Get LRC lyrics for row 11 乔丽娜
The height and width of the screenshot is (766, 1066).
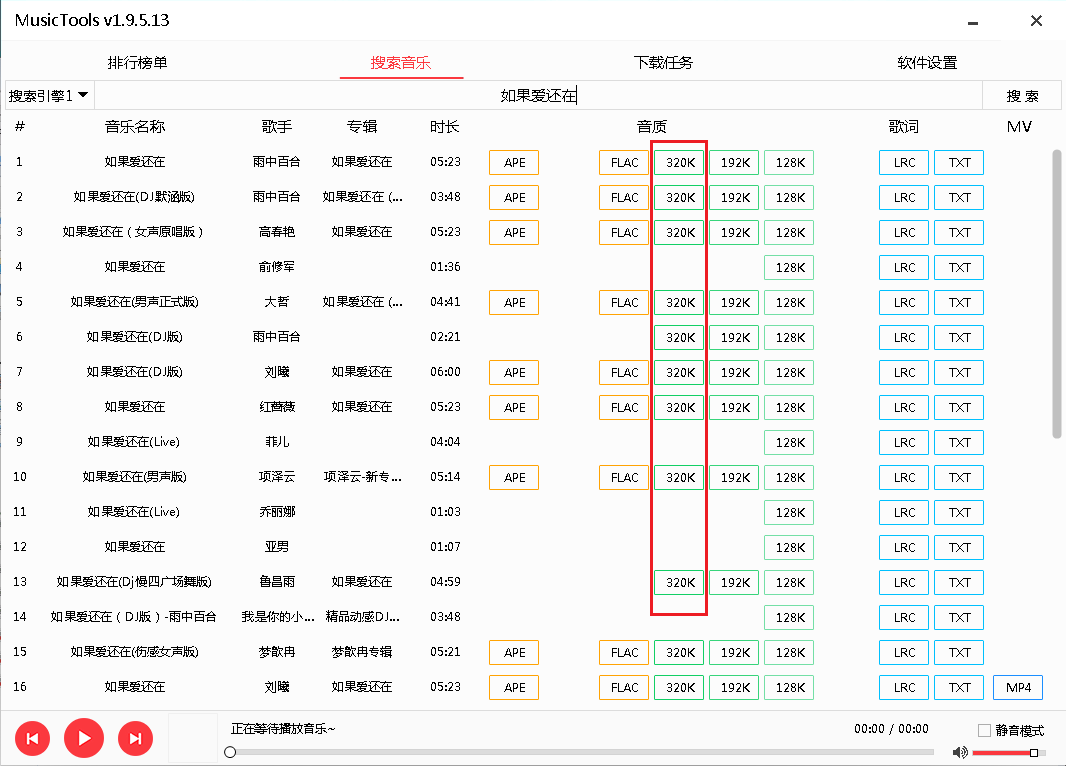pyautogui.click(x=904, y=512)
